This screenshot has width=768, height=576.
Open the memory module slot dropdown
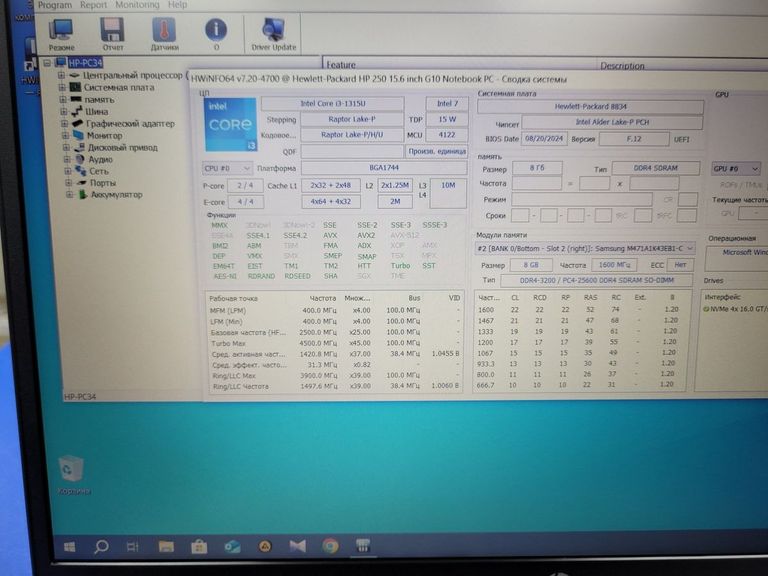[585, 248]
